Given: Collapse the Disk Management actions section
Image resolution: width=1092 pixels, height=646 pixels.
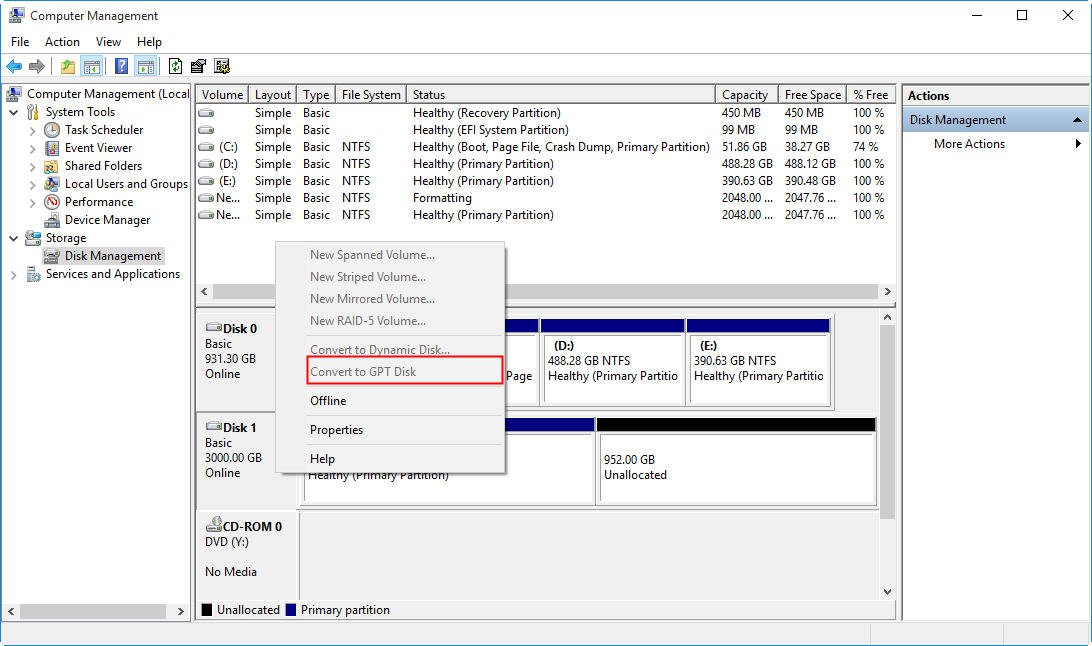Looking at the screenshot, I should point(1077,120).
